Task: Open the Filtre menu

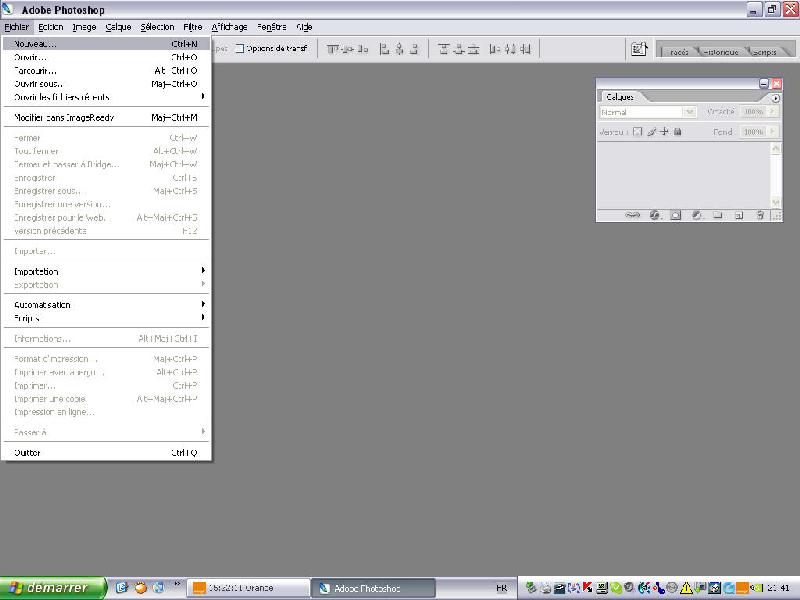Action: pyautogui.click(x=193, y=27)
